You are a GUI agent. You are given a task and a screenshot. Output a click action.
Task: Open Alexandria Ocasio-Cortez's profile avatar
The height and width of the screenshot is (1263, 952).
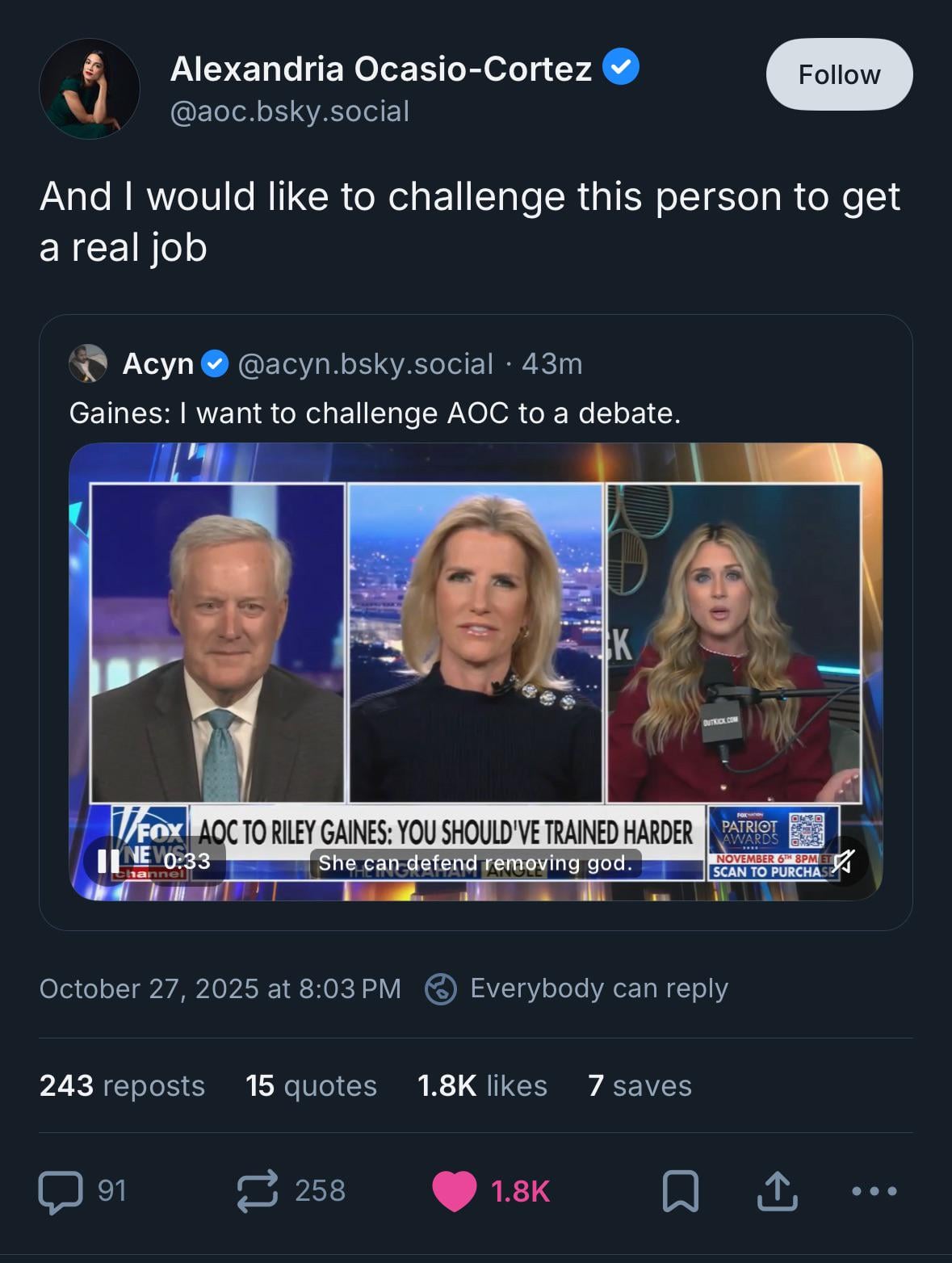point(90,89)
